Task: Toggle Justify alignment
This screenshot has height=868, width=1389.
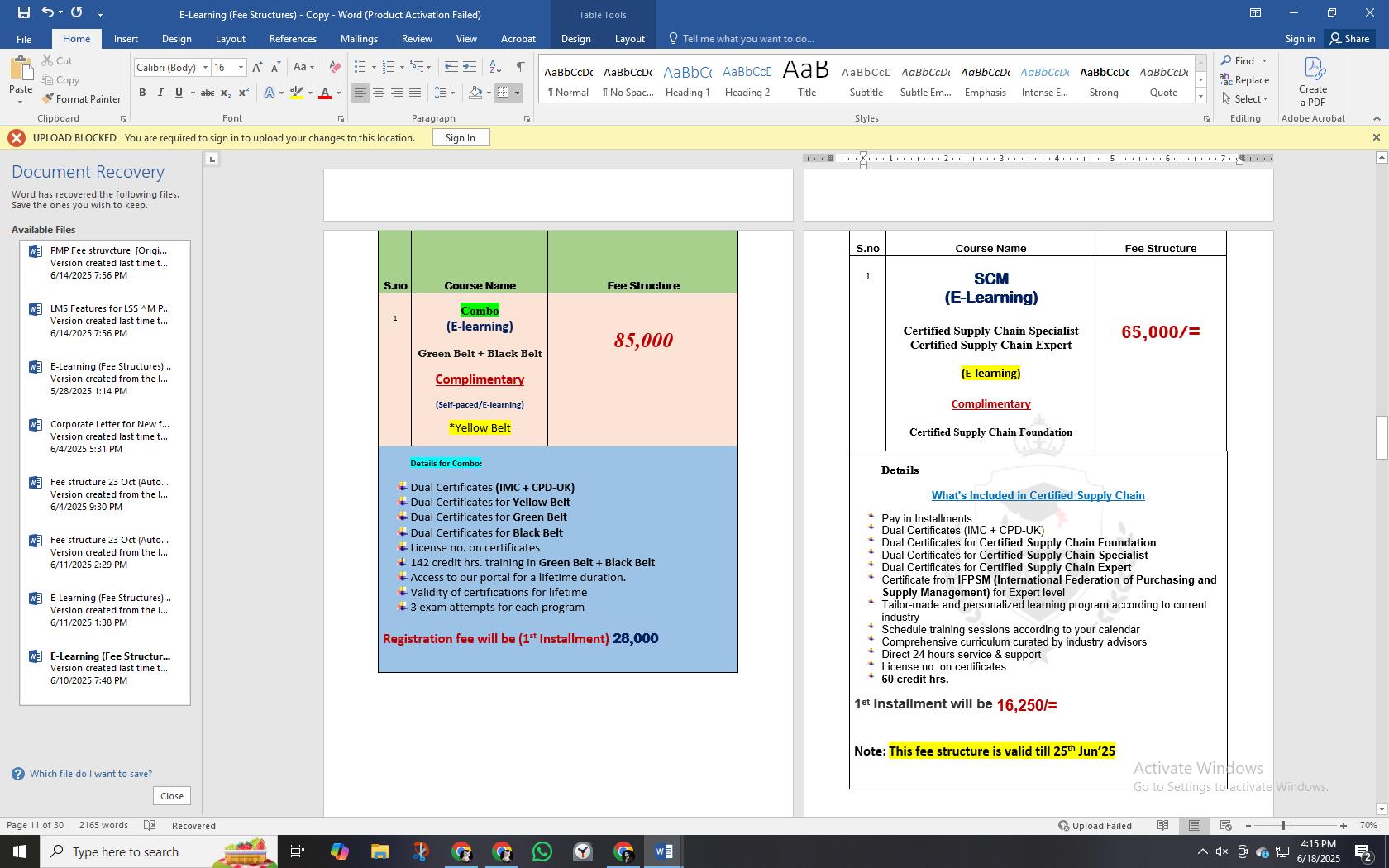Action: click(x=415, y=93)
